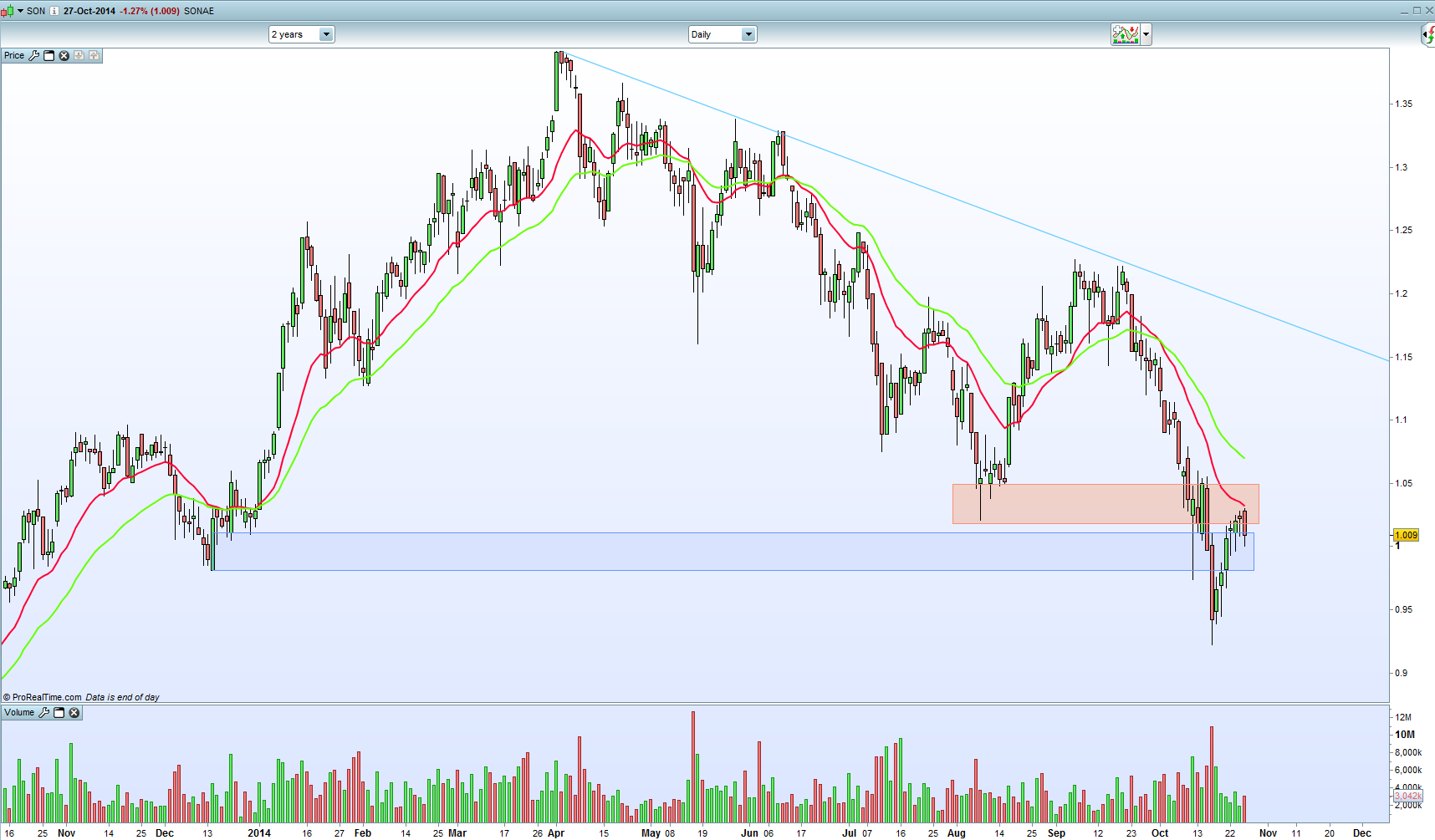Open Price panel wrench settings
Screen dimensions: 1435x840
click(34, 55)
